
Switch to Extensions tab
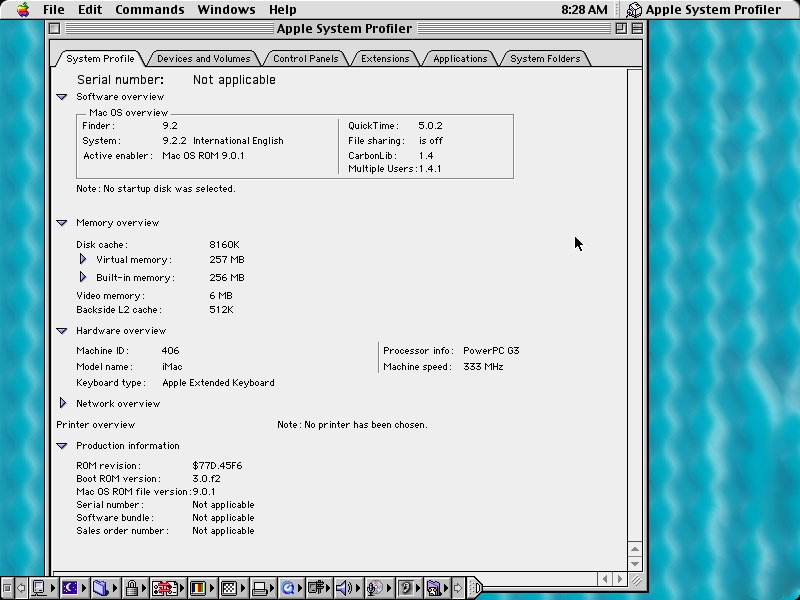385,59
